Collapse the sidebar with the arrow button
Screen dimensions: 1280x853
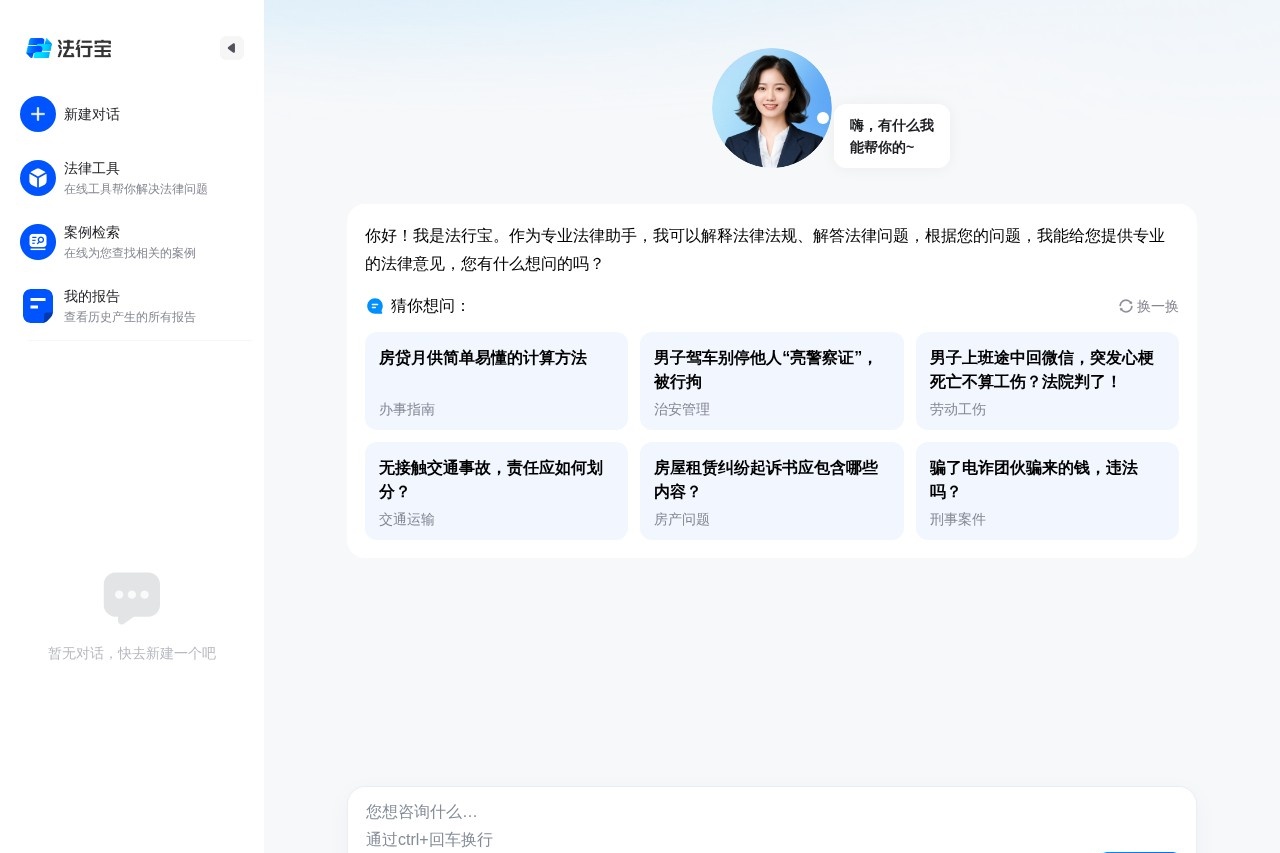232,48
